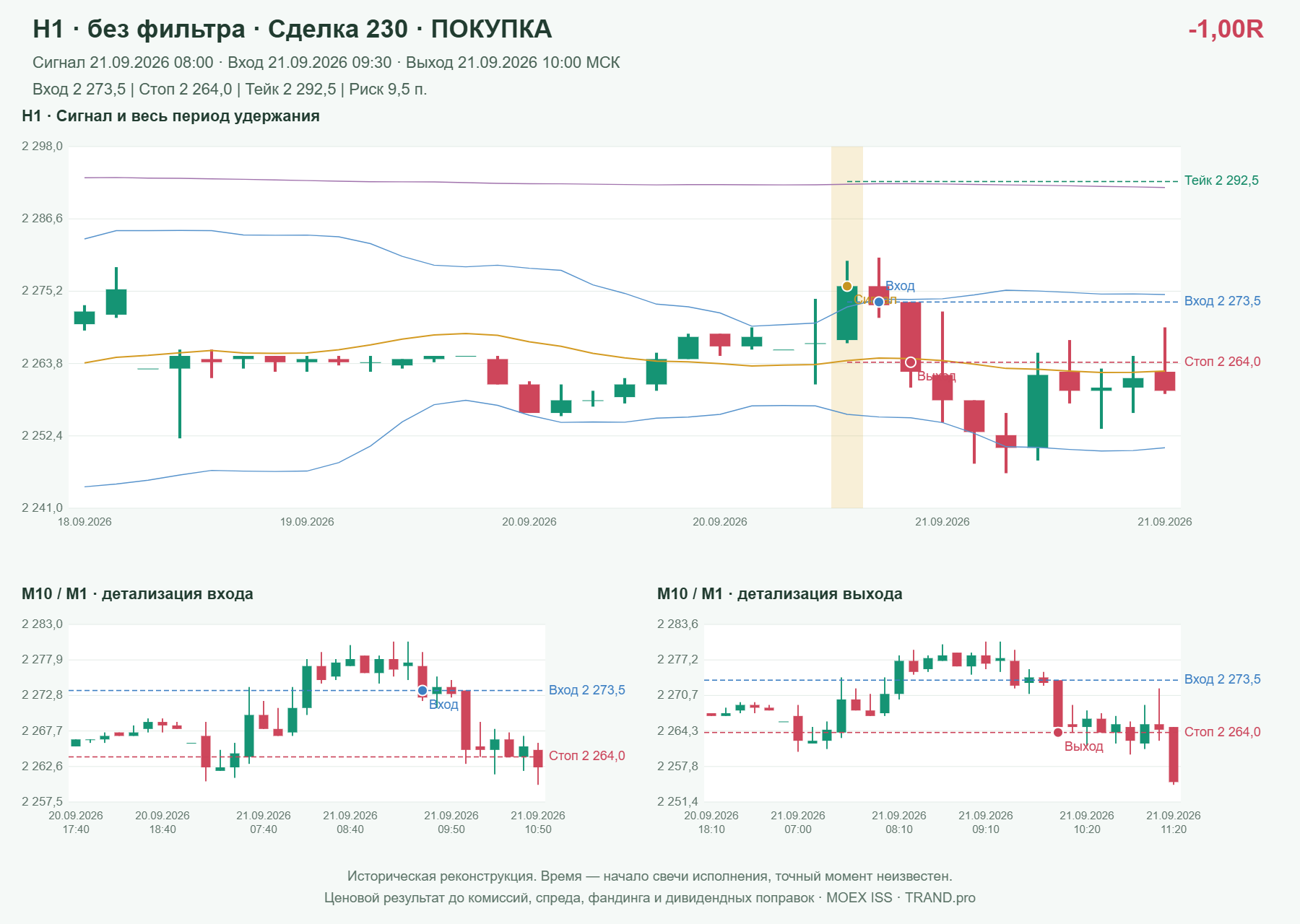The height and width of the screenshot is (924, 1300).
Task: Click the 18.09.2026 date label on H1 chart
Action: pyautogui.click(x=84, y=522)
